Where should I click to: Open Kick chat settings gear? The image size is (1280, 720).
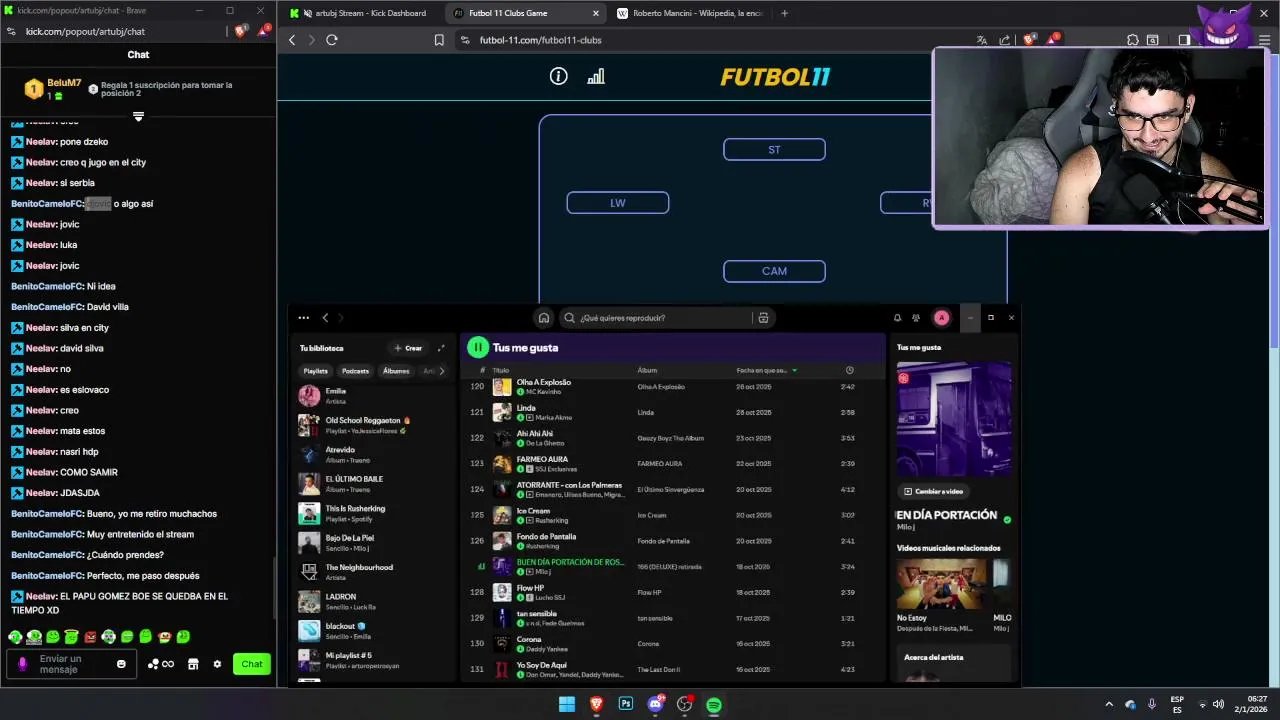point(217,664)
